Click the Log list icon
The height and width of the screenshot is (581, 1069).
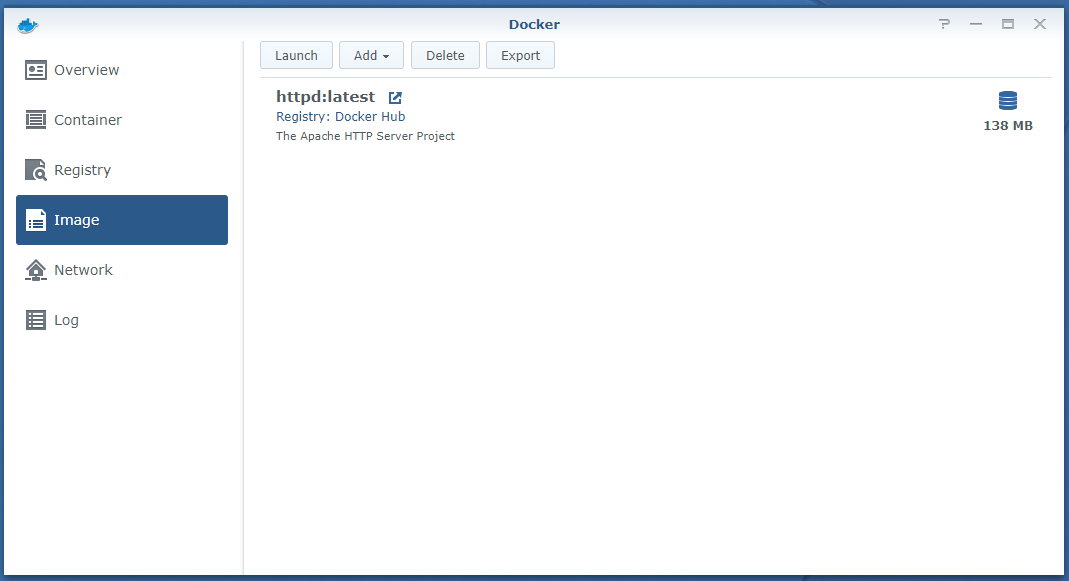[x=35, y=320]
